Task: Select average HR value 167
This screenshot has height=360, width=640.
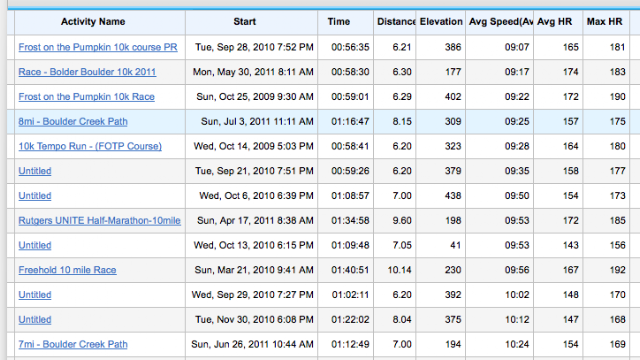Action: [571, 270]
